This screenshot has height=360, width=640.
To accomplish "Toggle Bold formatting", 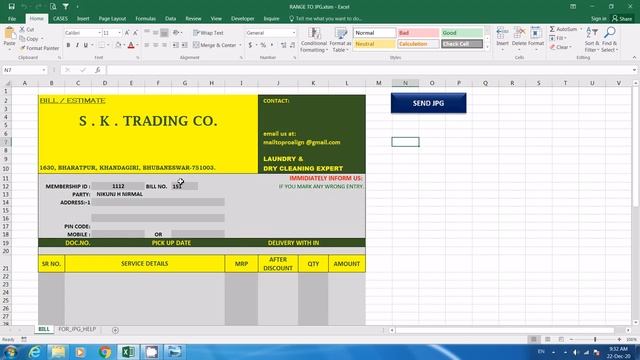I will click(68, 45).
